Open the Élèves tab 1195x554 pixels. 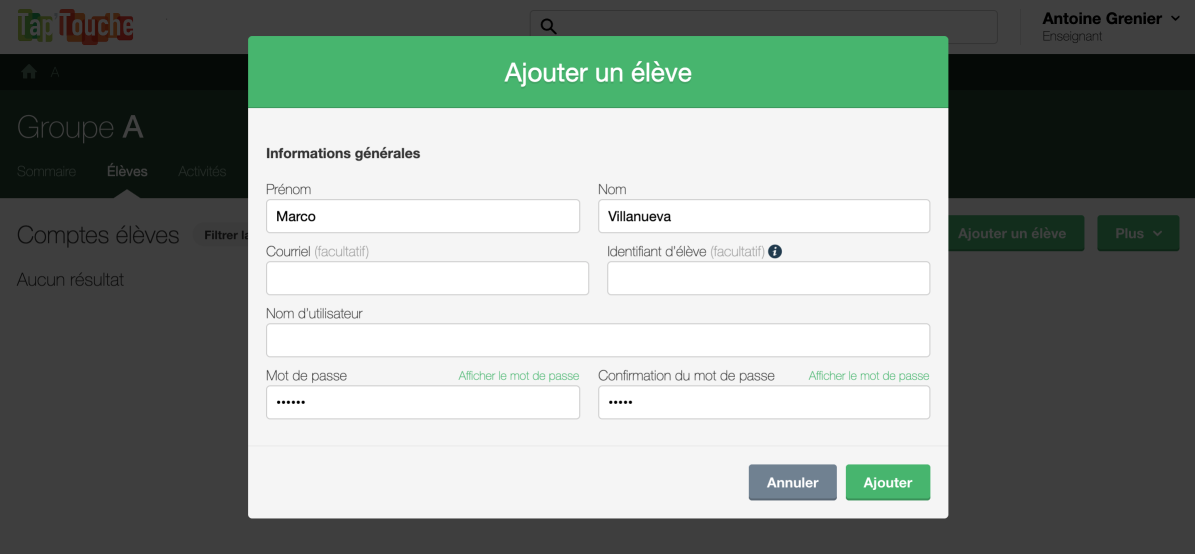coord(127,171)
